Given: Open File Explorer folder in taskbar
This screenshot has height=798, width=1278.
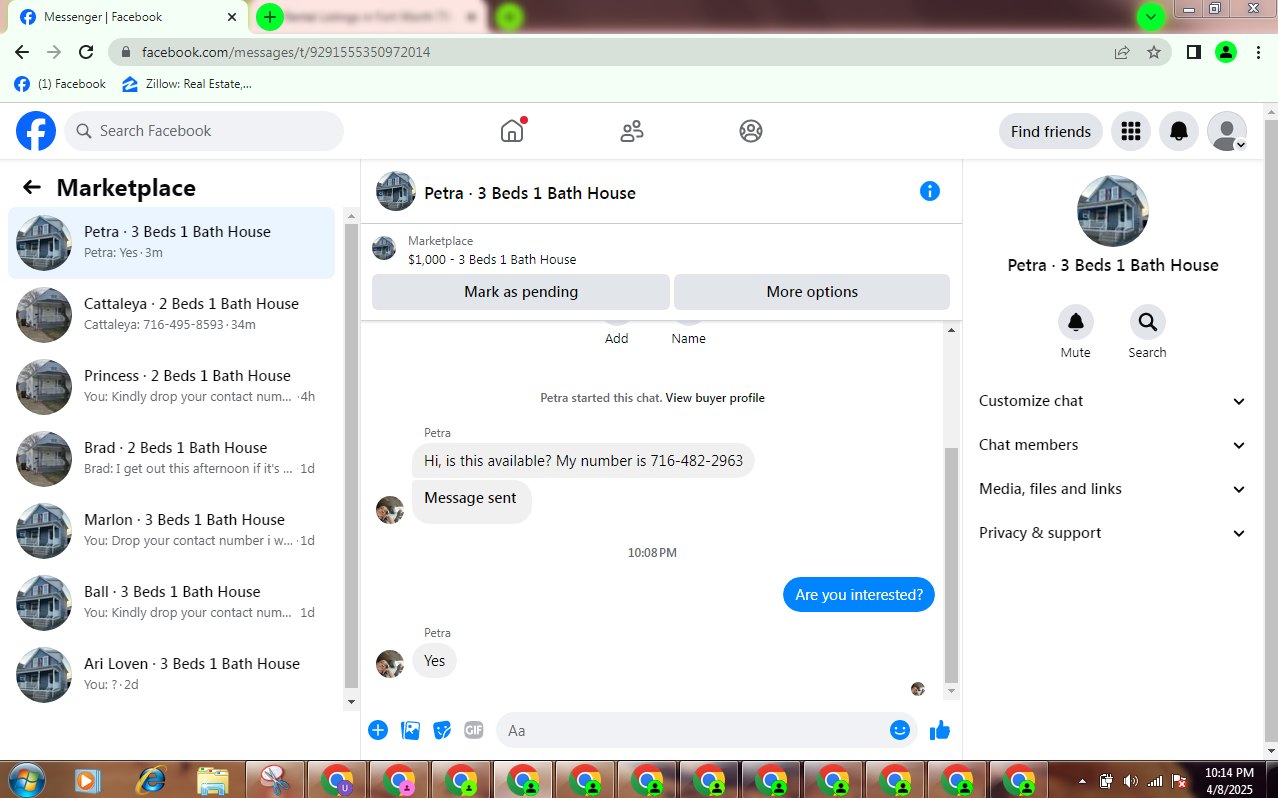Looking at the screenshot, I should point(213,780).
